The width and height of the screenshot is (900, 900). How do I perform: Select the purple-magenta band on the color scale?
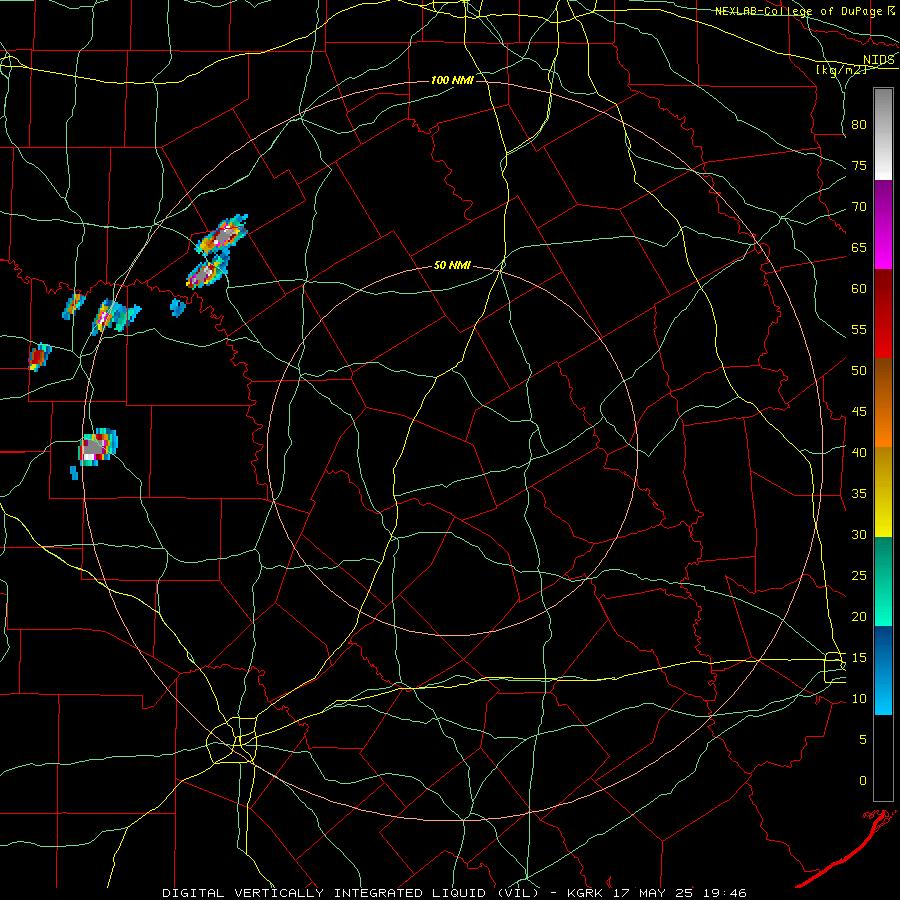(x=883, y=224)
